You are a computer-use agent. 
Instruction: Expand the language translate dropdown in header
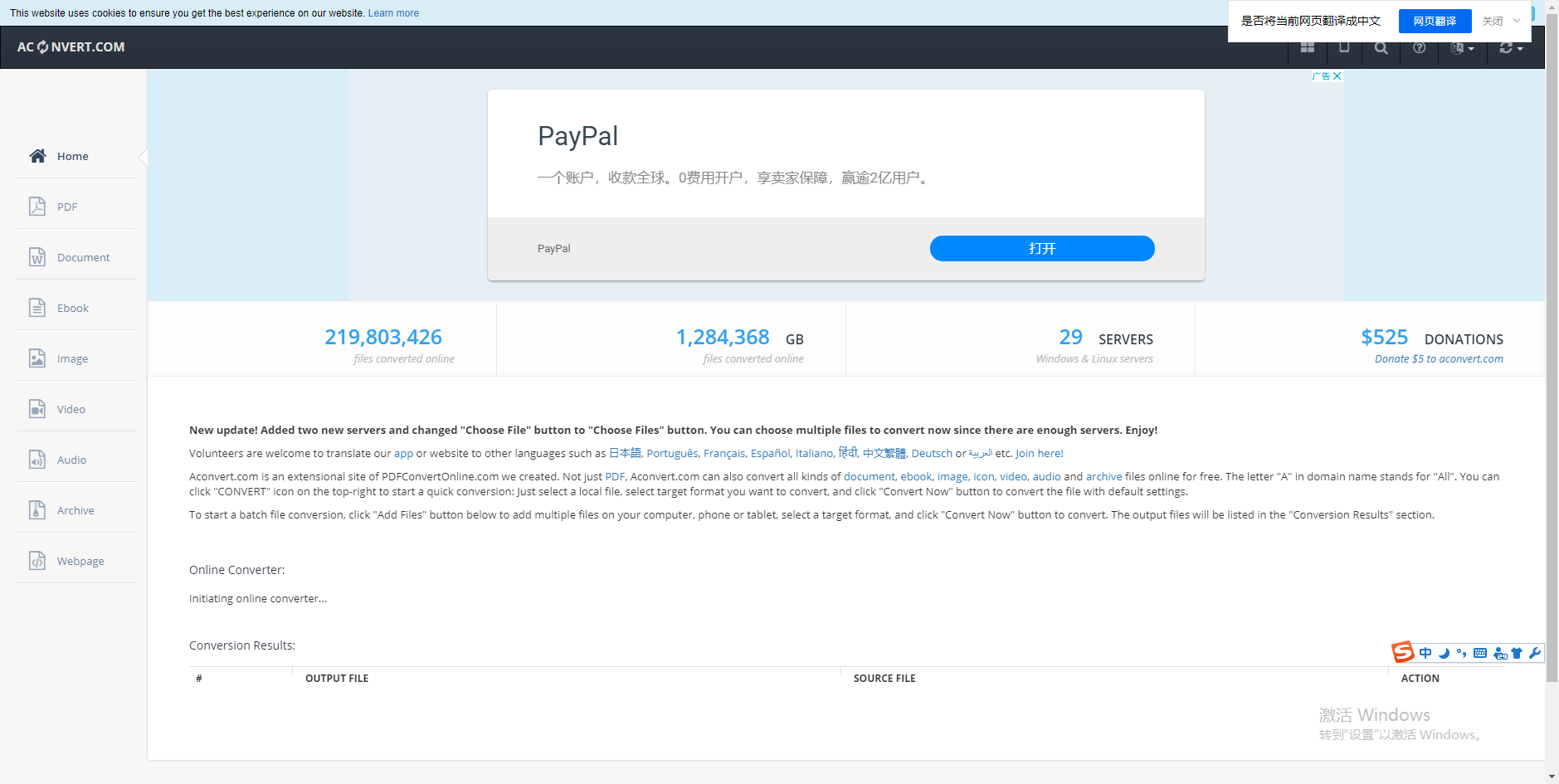pos(1462,48)
